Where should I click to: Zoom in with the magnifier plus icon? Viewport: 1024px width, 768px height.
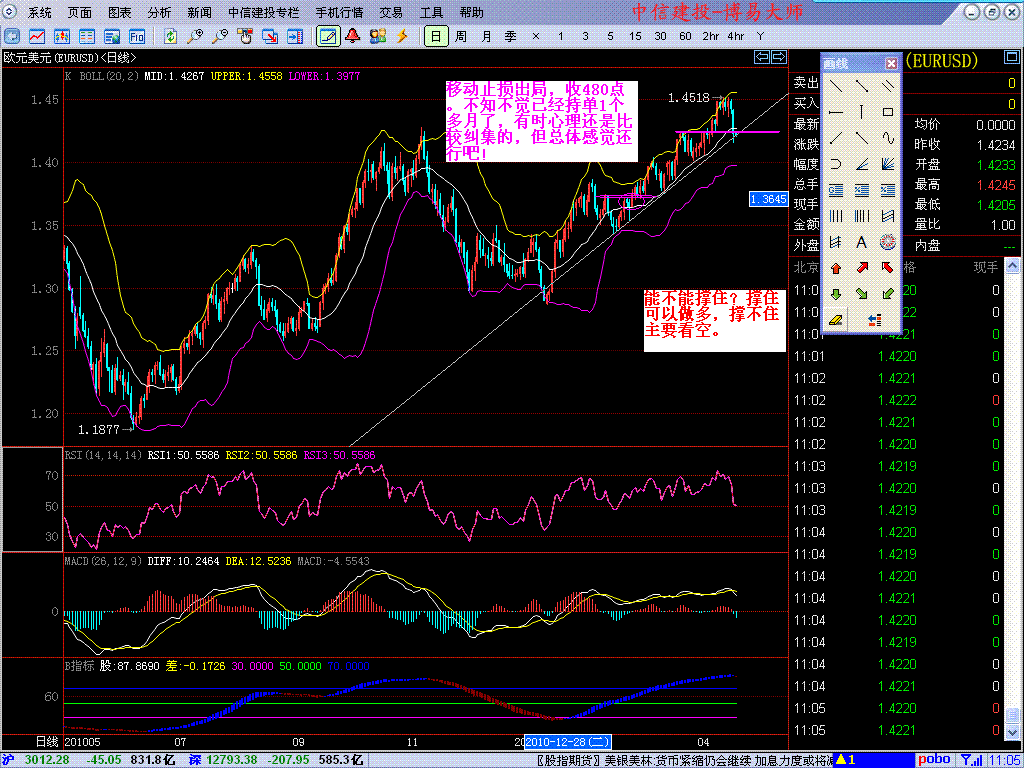point(195,36)
